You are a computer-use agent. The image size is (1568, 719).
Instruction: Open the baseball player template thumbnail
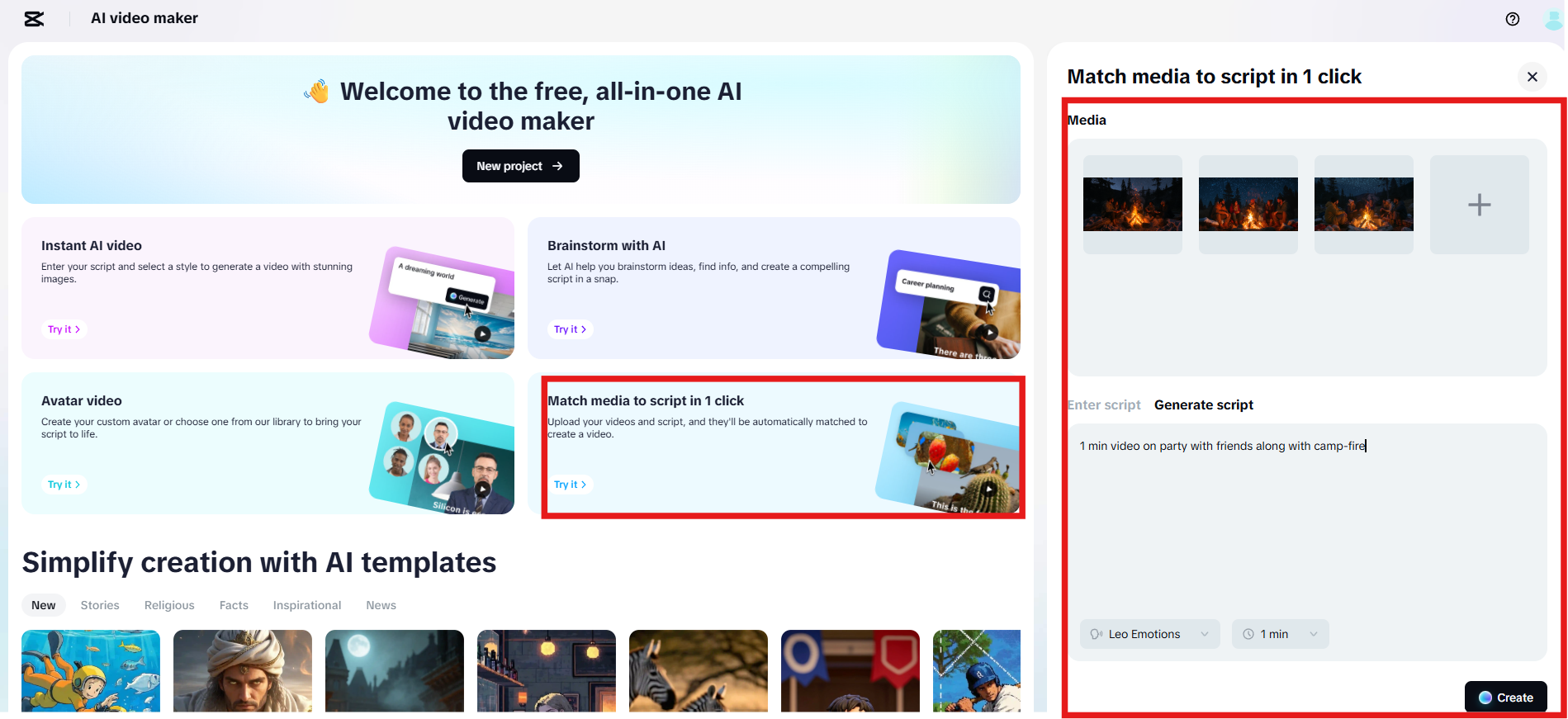[977, 671]
